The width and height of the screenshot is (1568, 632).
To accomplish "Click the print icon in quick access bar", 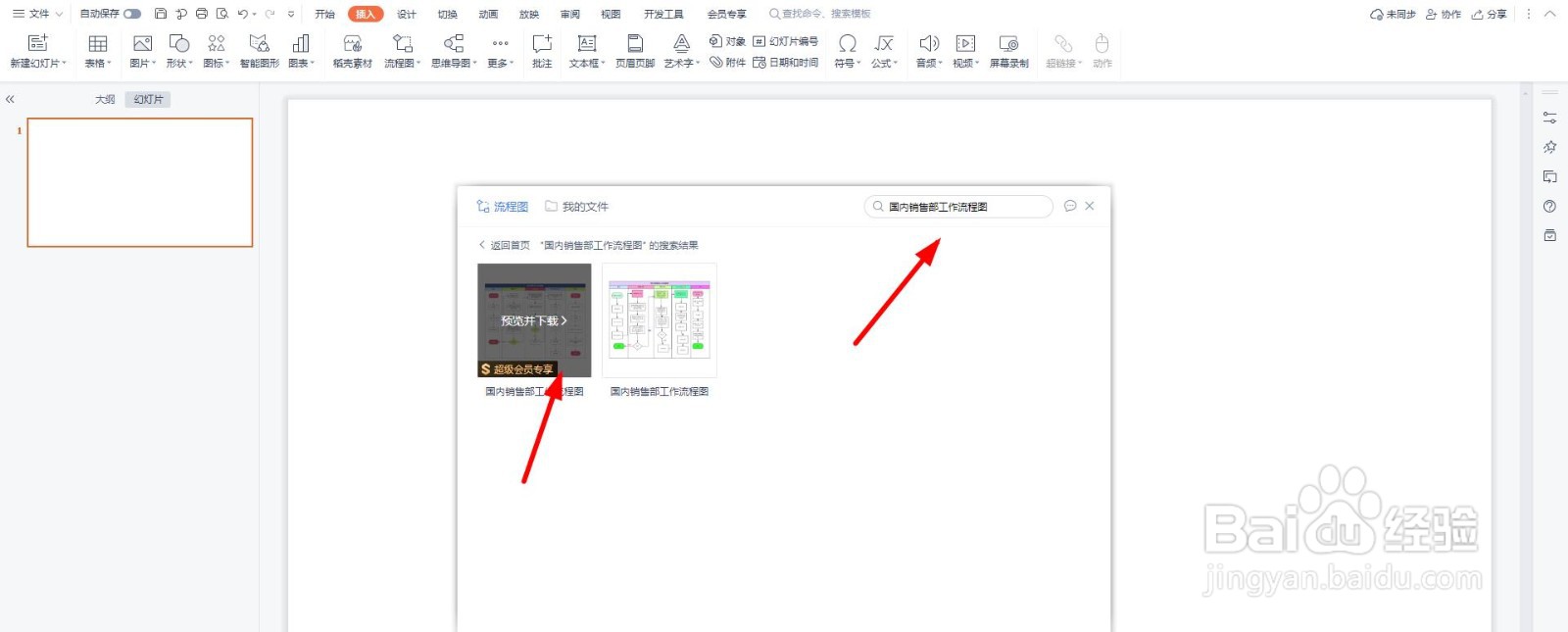I will point(202,14).
